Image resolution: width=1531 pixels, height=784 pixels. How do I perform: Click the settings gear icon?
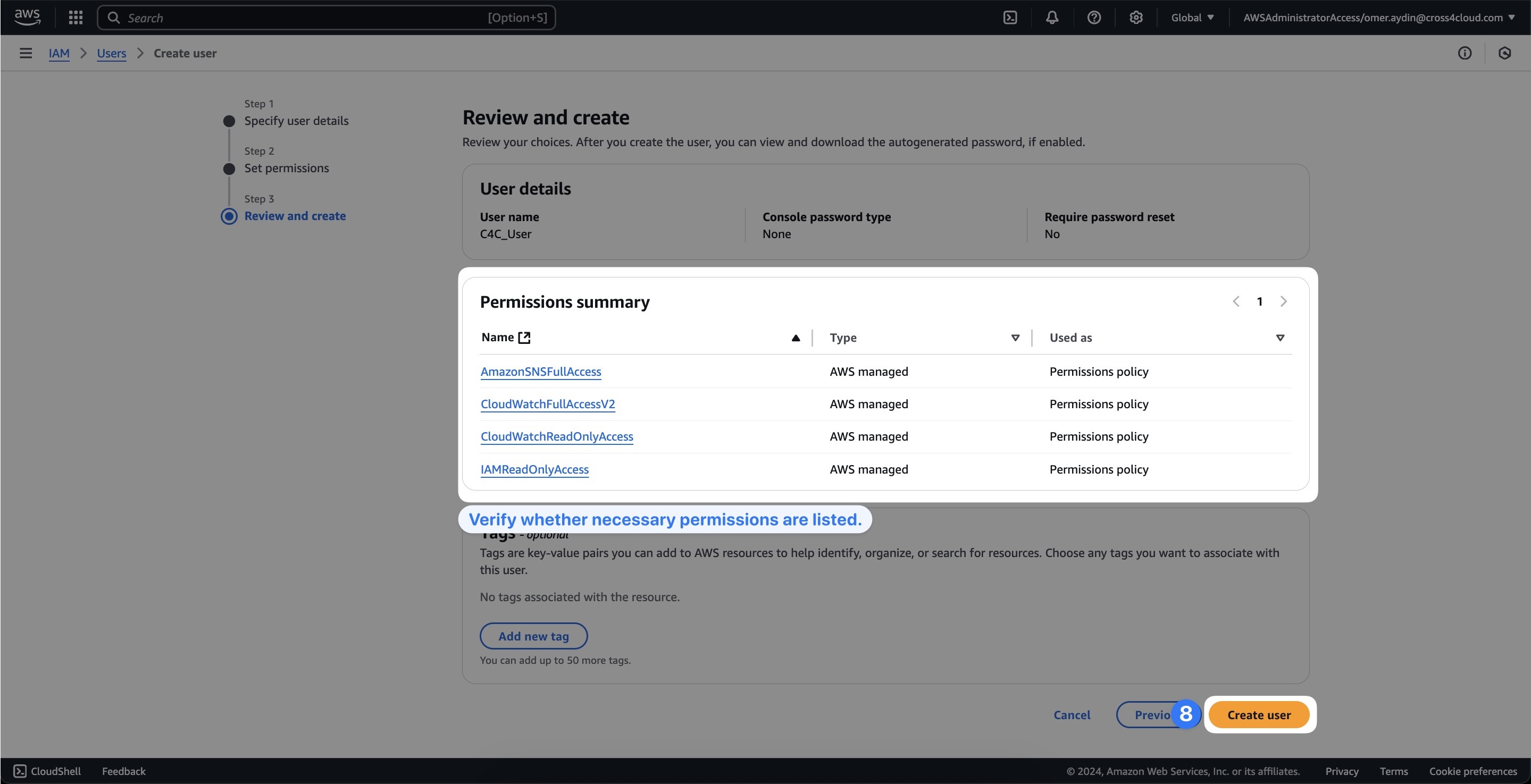[x=1135, y=17]
